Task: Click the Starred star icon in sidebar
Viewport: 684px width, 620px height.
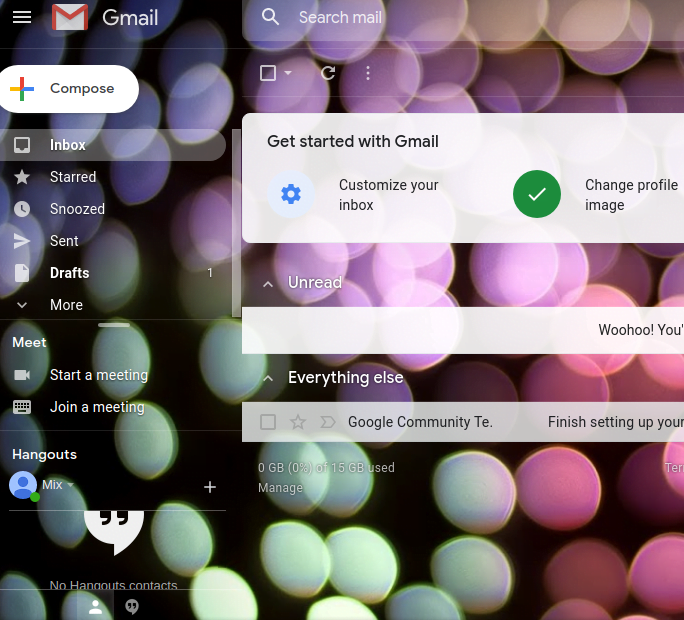Action: click(x=22, y=177)
